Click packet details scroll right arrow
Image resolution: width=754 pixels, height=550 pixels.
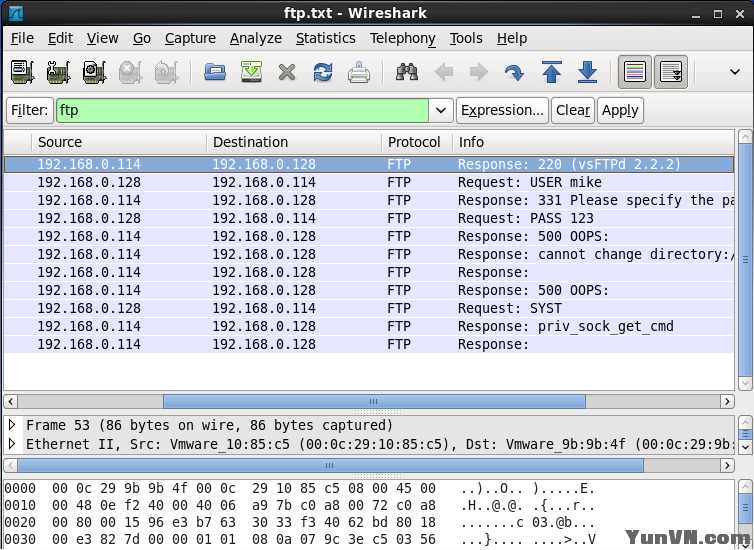pos(727,465)
